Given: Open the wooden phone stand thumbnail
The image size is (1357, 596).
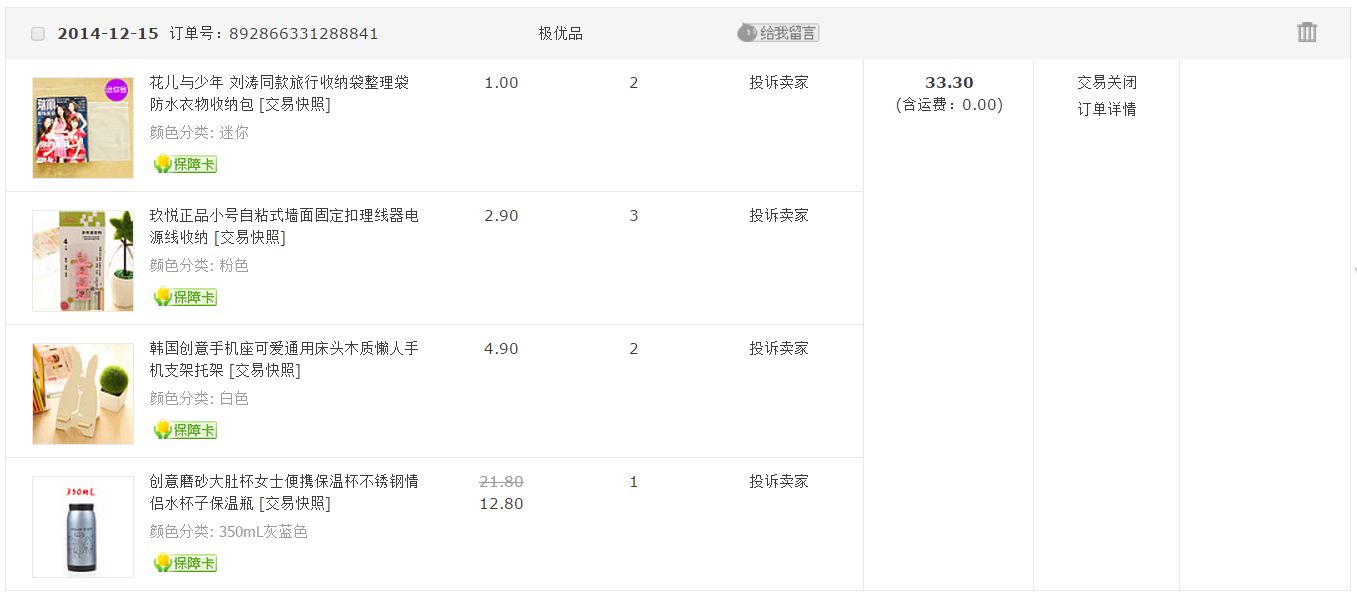Looking at the screenshot, I should (83, 394).
